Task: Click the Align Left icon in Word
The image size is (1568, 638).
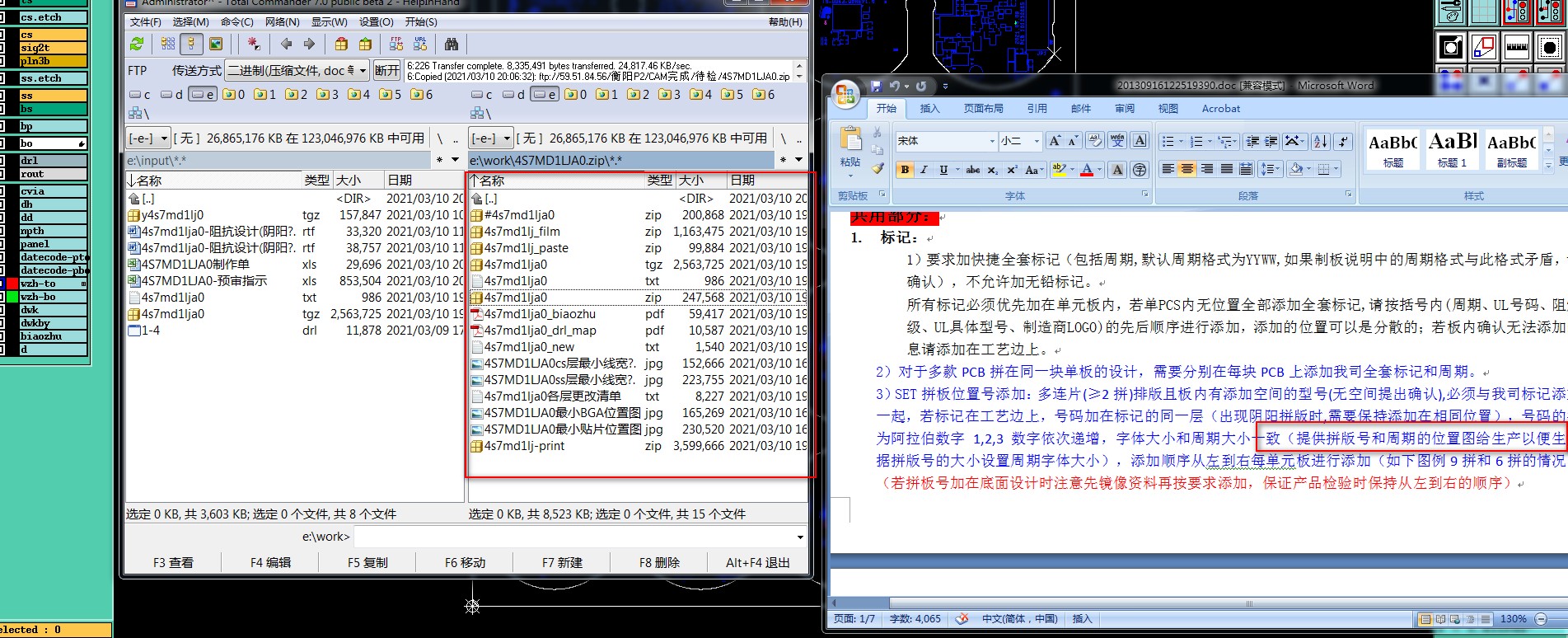Action: pyautogui.click(x=1168, y=169)
